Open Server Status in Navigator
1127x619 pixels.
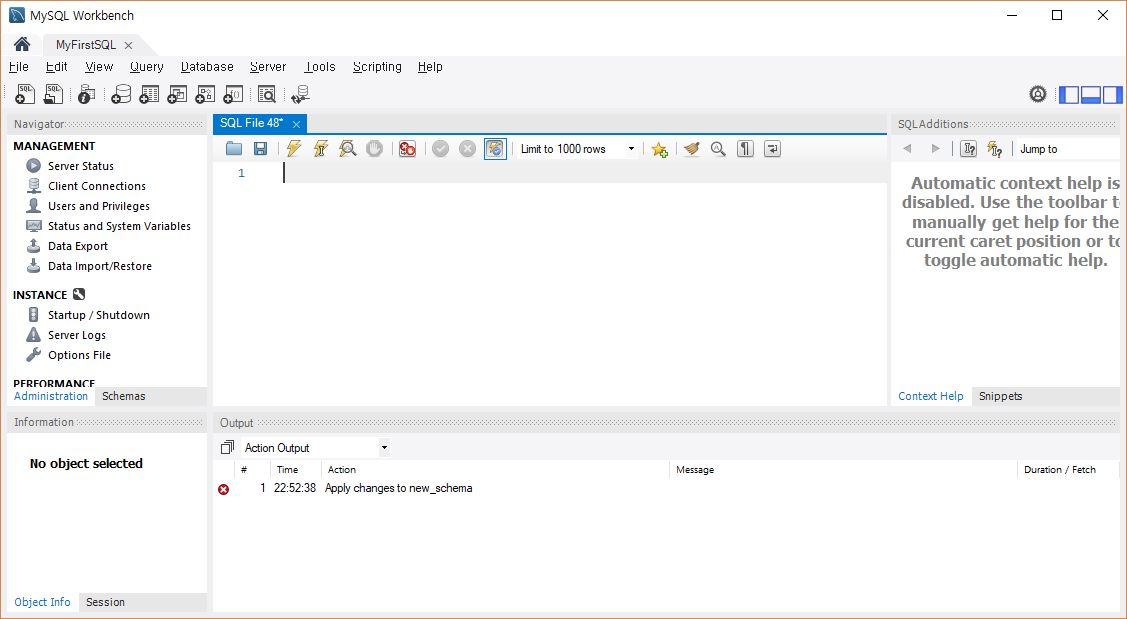tap(80, 166)
